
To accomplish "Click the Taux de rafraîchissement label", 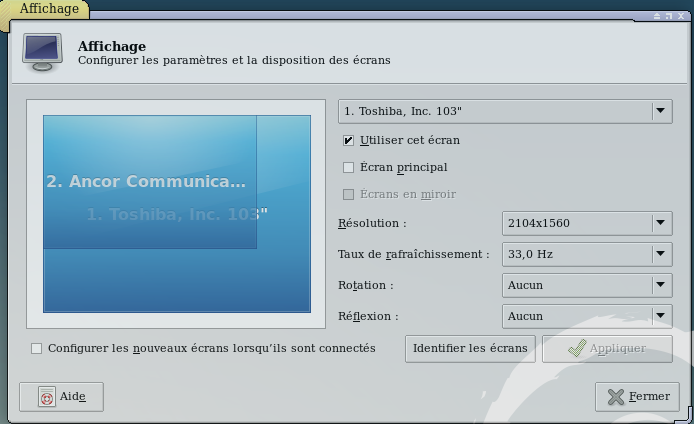I will coord(413,254).
